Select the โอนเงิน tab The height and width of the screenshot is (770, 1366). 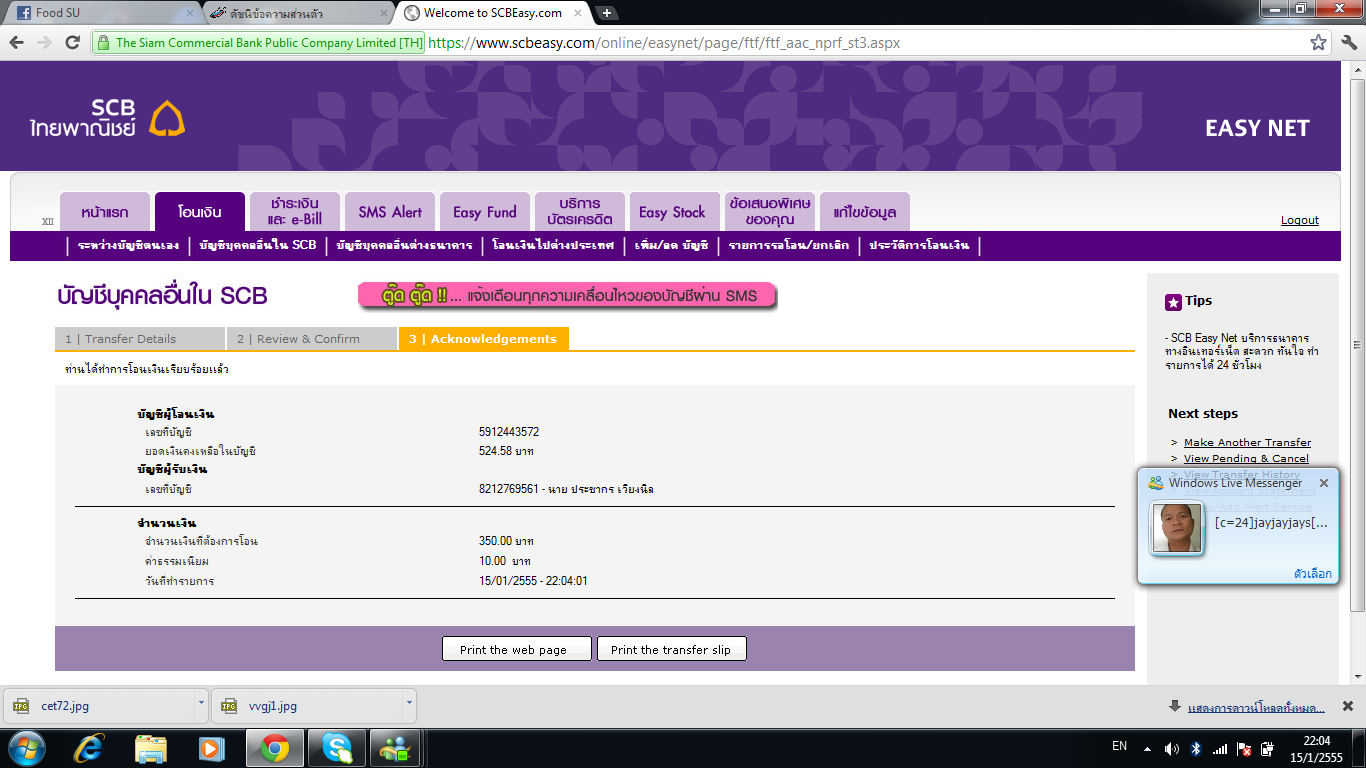[199, 212]
